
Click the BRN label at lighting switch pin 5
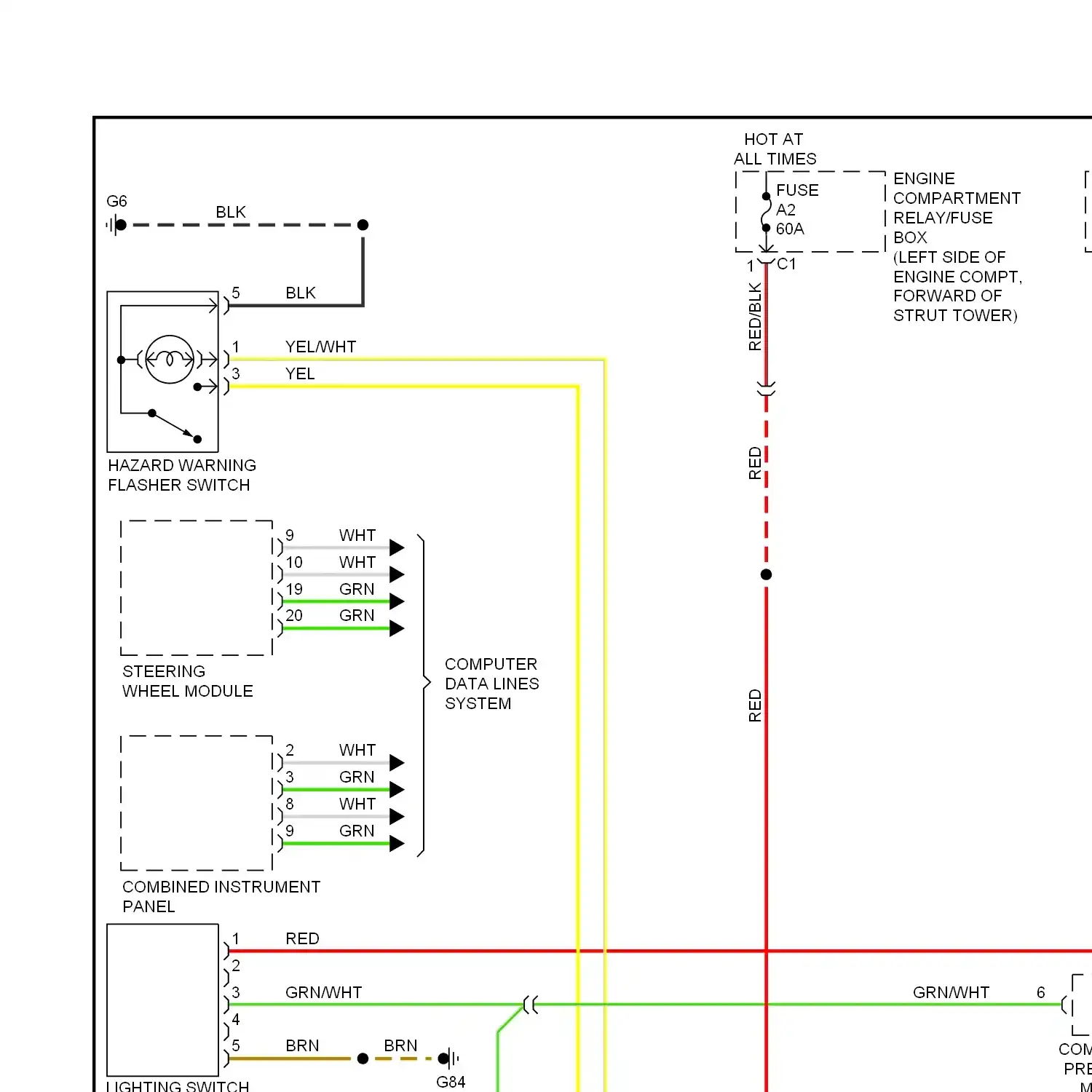[x=302, y=1045]
